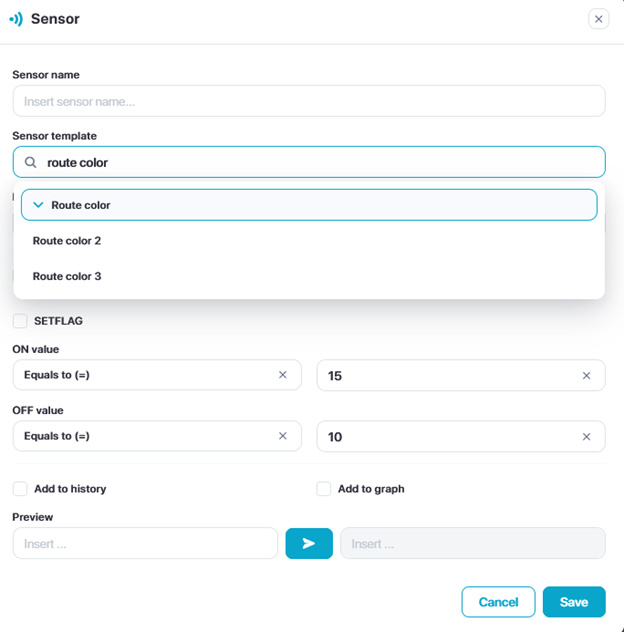624x632 pixels.
Task: Check the Add to history box
Action: pos(20,489)
